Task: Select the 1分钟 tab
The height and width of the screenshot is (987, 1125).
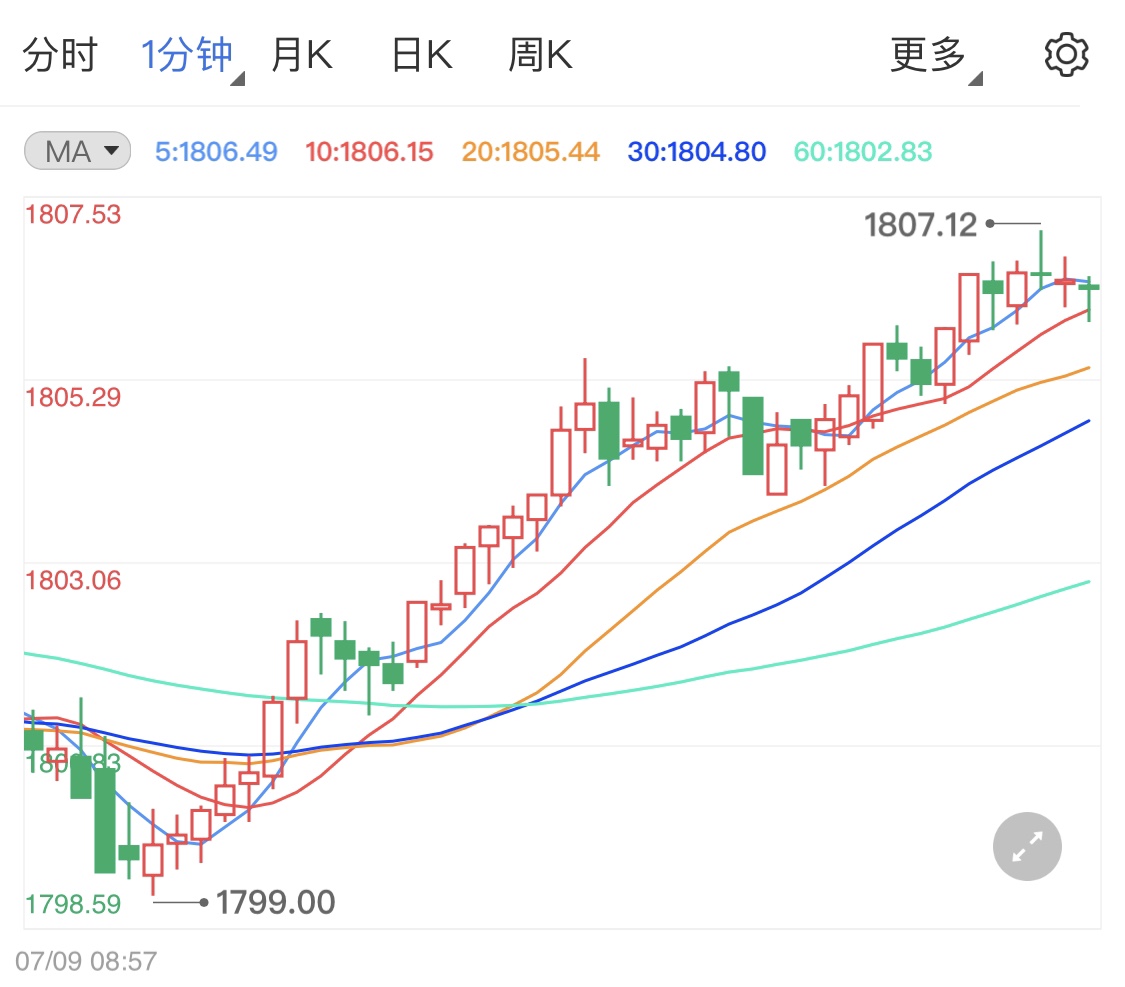Action: 188,55
